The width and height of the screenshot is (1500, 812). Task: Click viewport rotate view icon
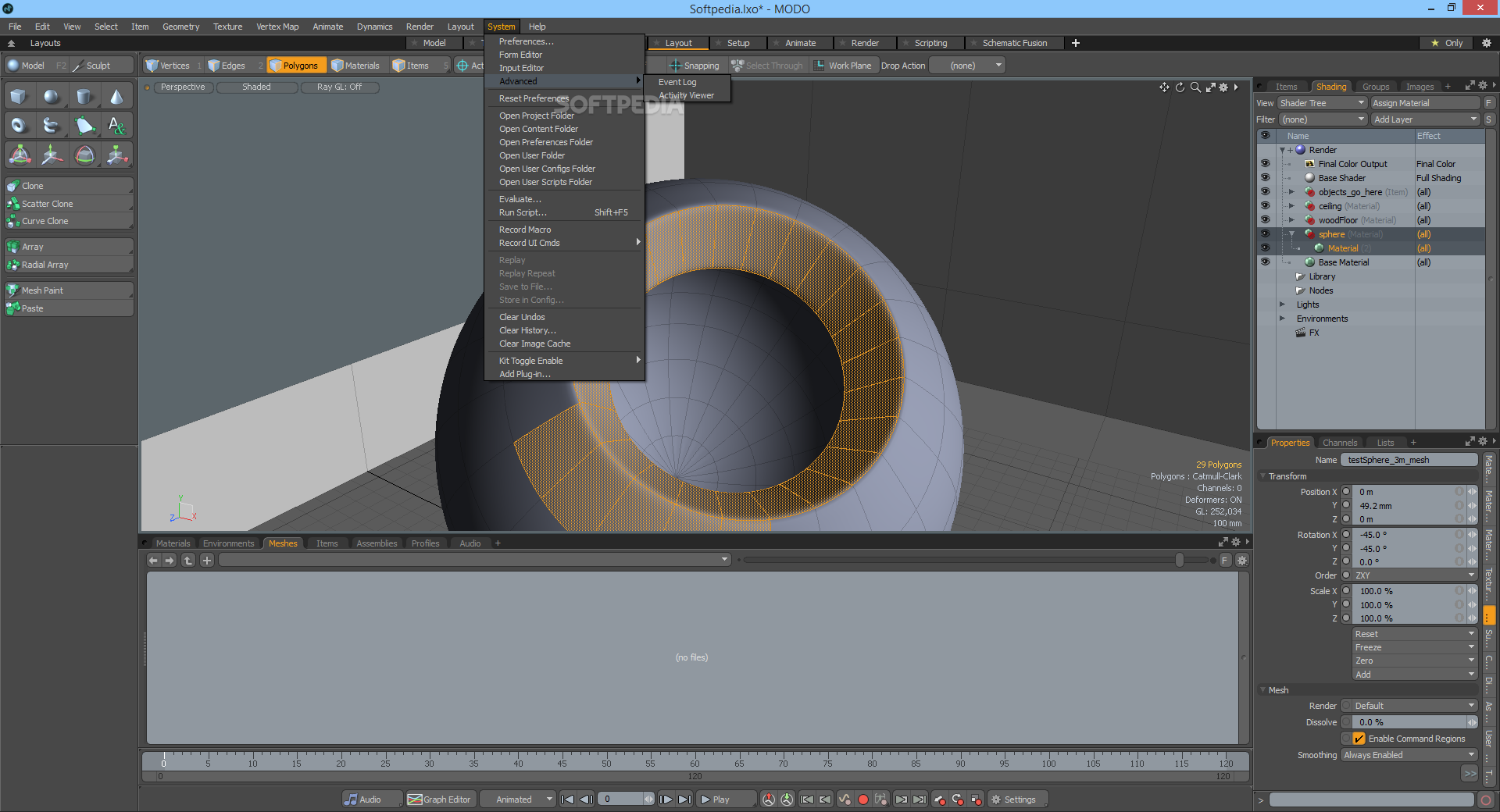(1180, 87)
